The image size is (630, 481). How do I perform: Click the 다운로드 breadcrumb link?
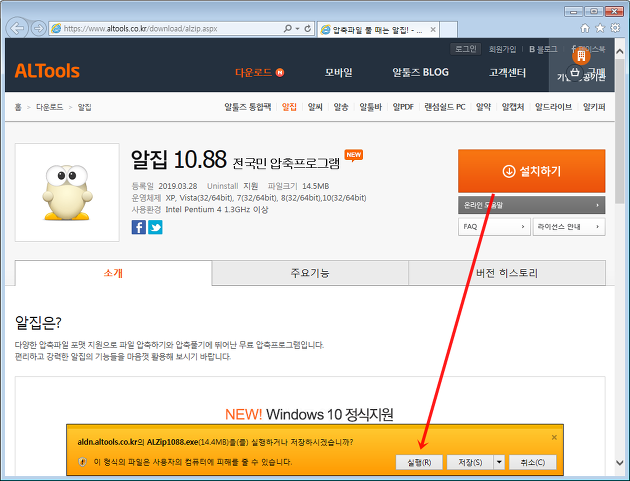click(49, 107)
